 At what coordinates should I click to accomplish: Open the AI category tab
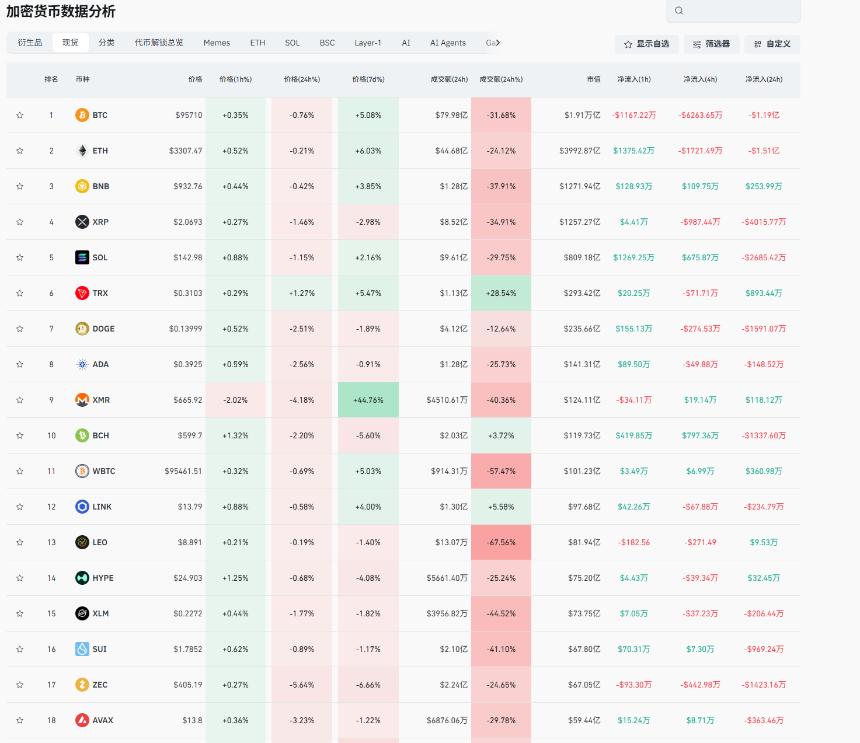point(406,43)
